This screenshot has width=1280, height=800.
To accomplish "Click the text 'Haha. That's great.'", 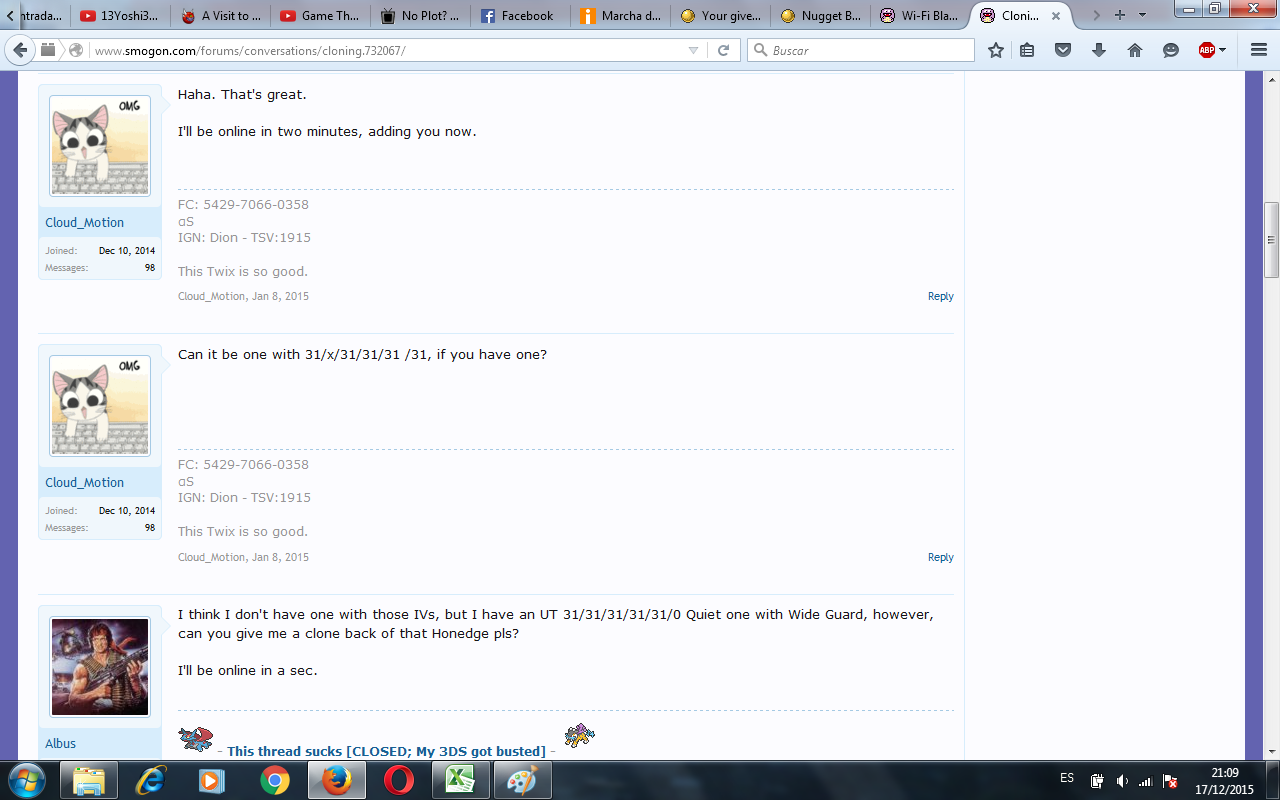I will click(x=242, y=95).
